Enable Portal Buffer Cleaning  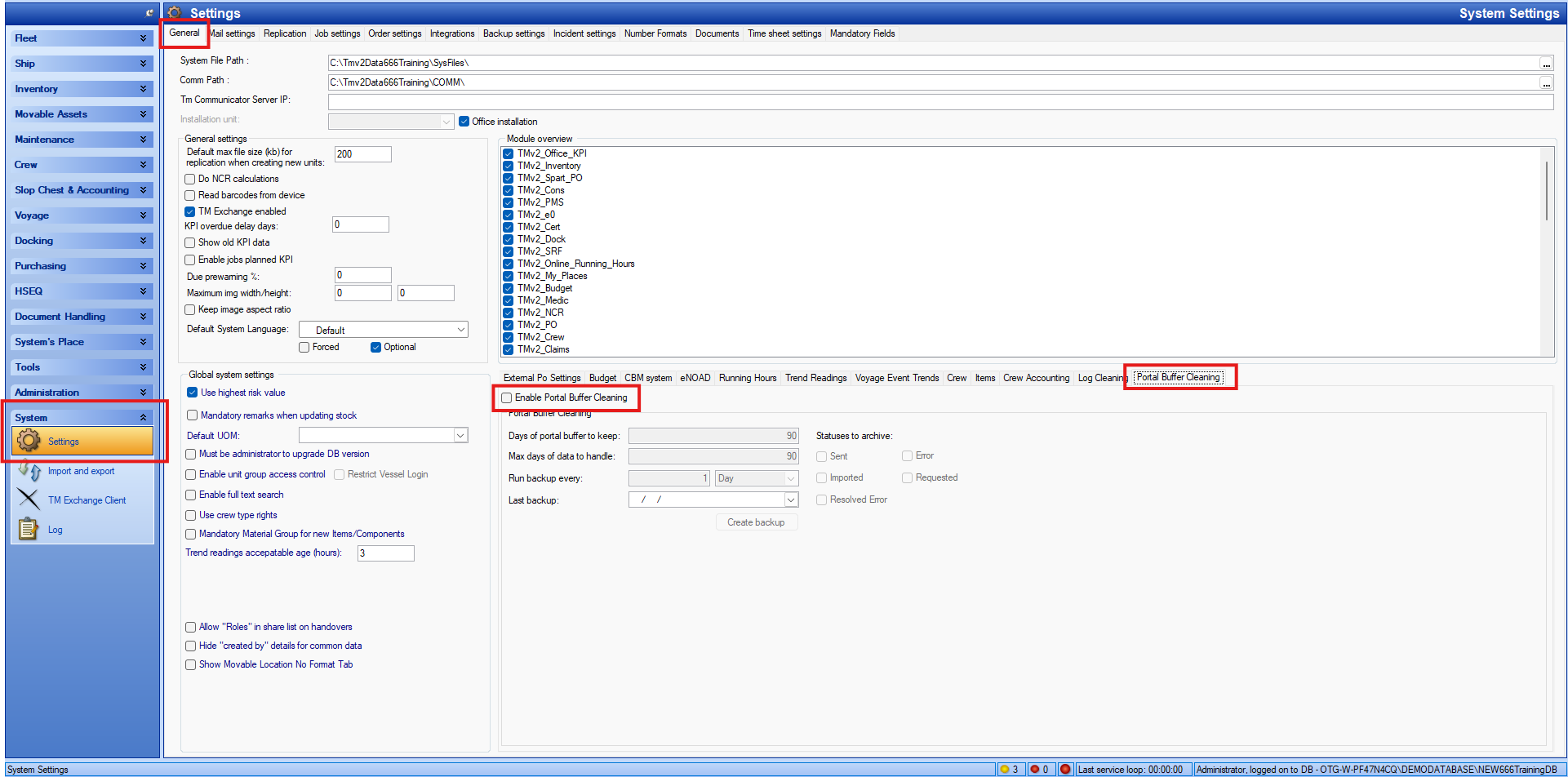506,397
